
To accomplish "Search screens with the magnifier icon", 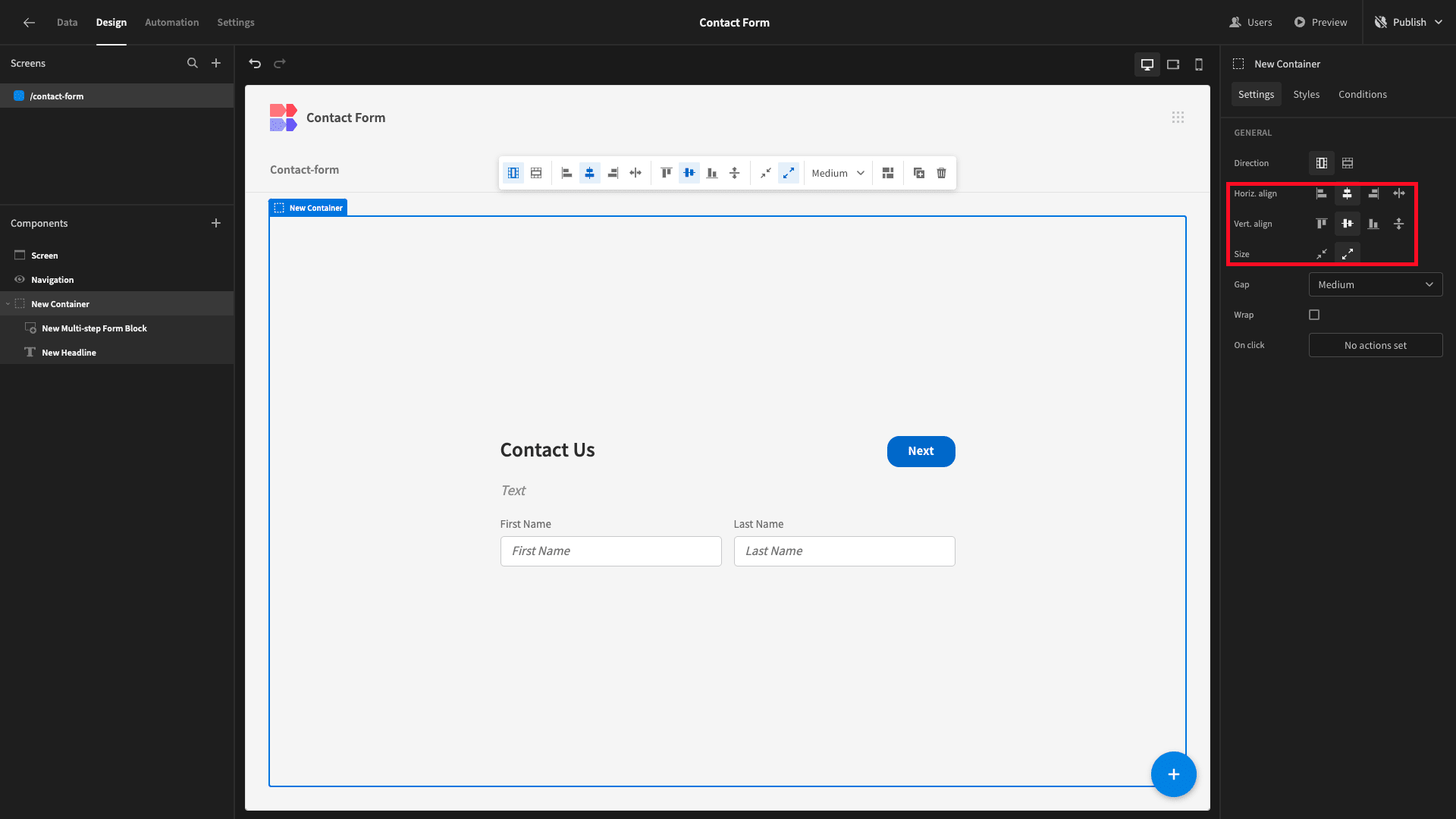I will click(x=193, y=63).
